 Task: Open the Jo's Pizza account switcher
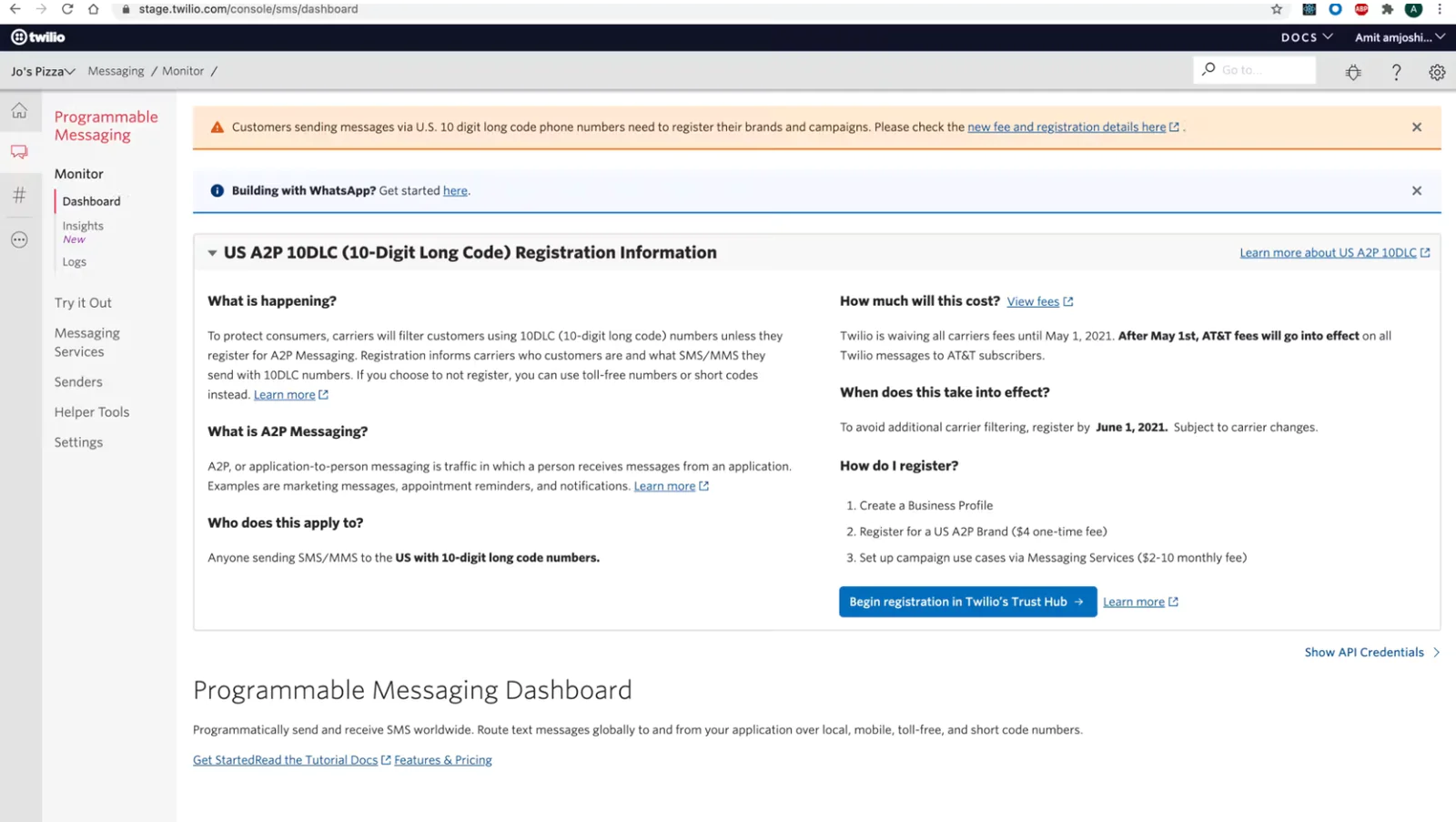[43, 71]
